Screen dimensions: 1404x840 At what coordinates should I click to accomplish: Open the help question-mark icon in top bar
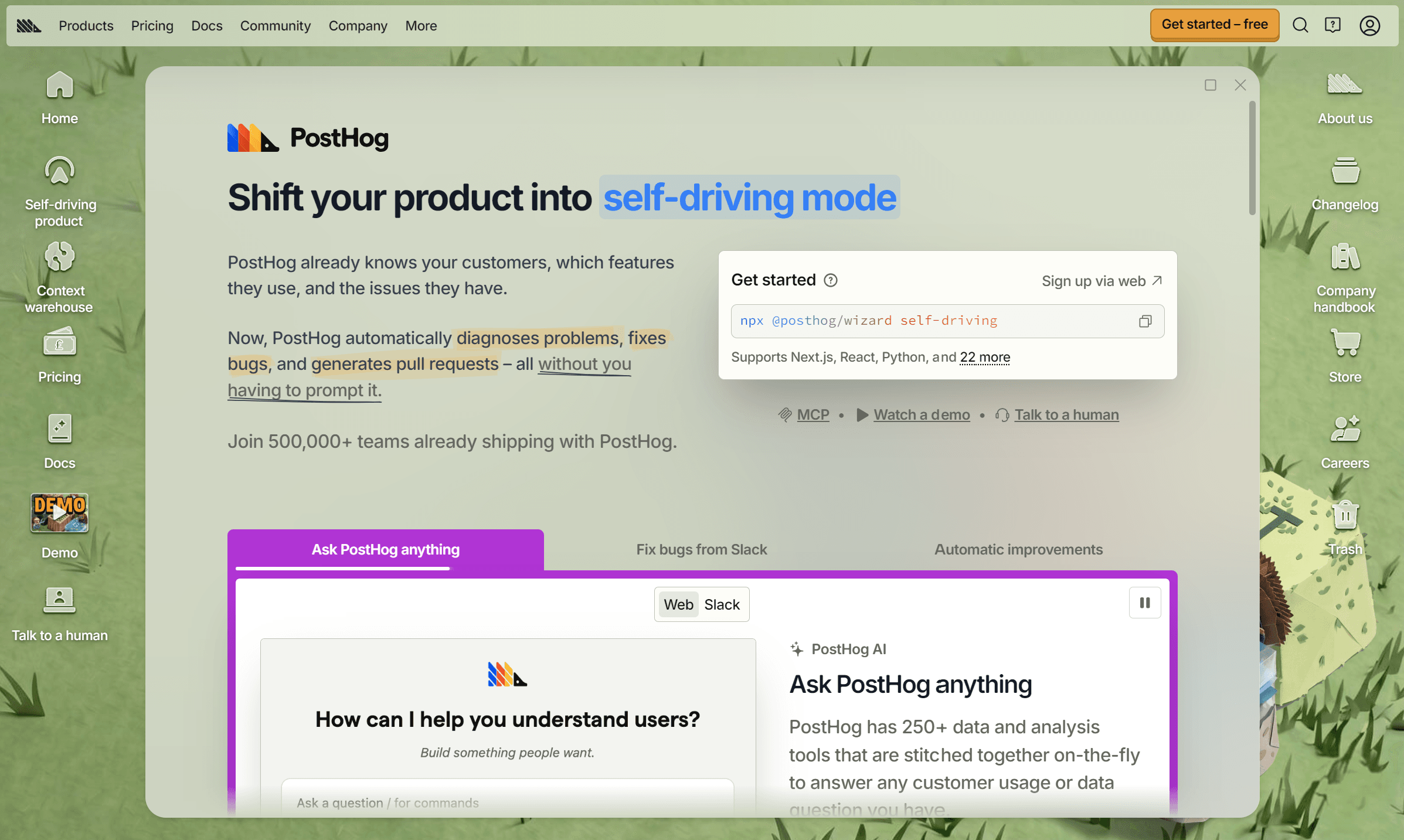(1332, 25)
